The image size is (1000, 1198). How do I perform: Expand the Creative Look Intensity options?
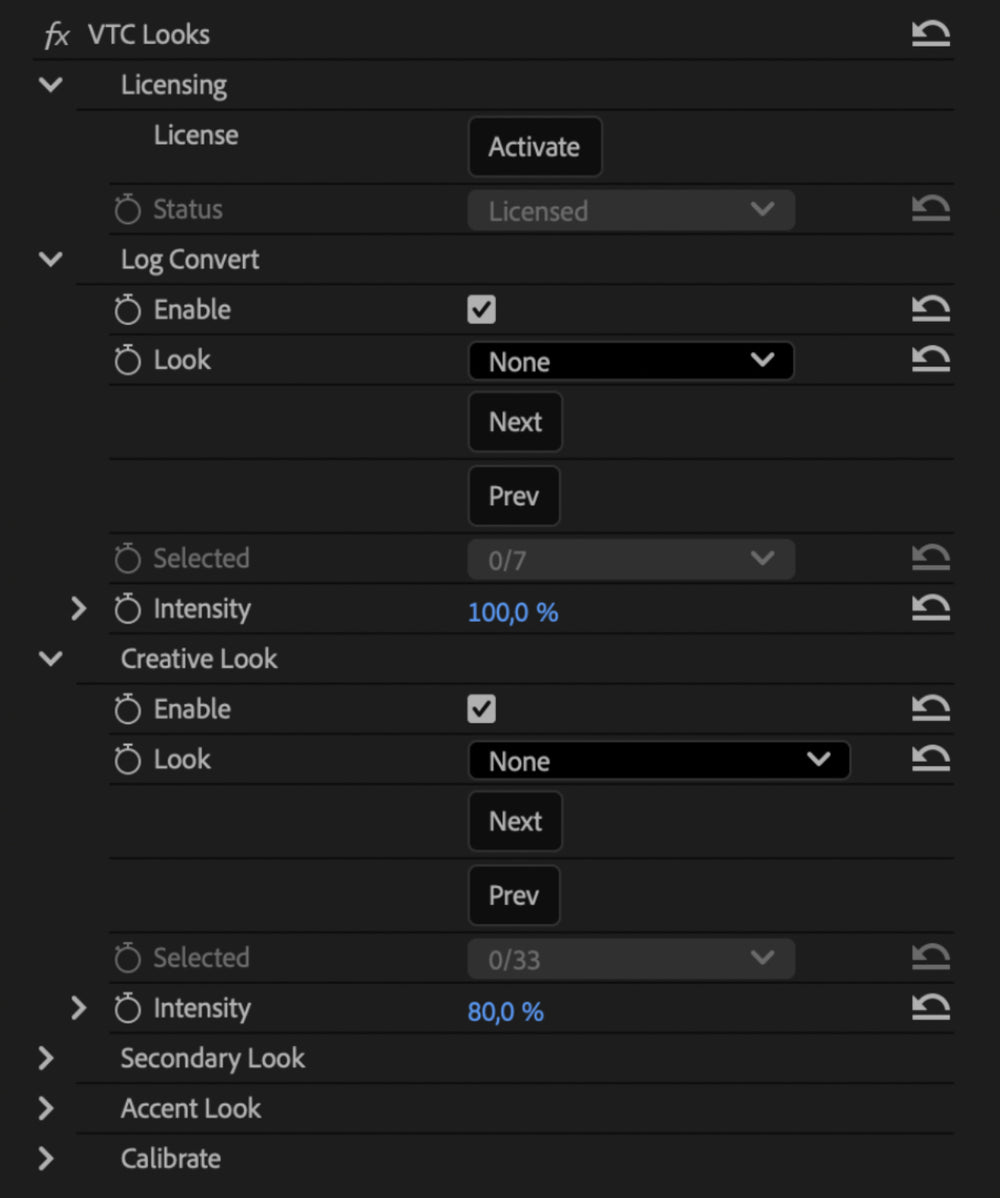[78, 1008]
